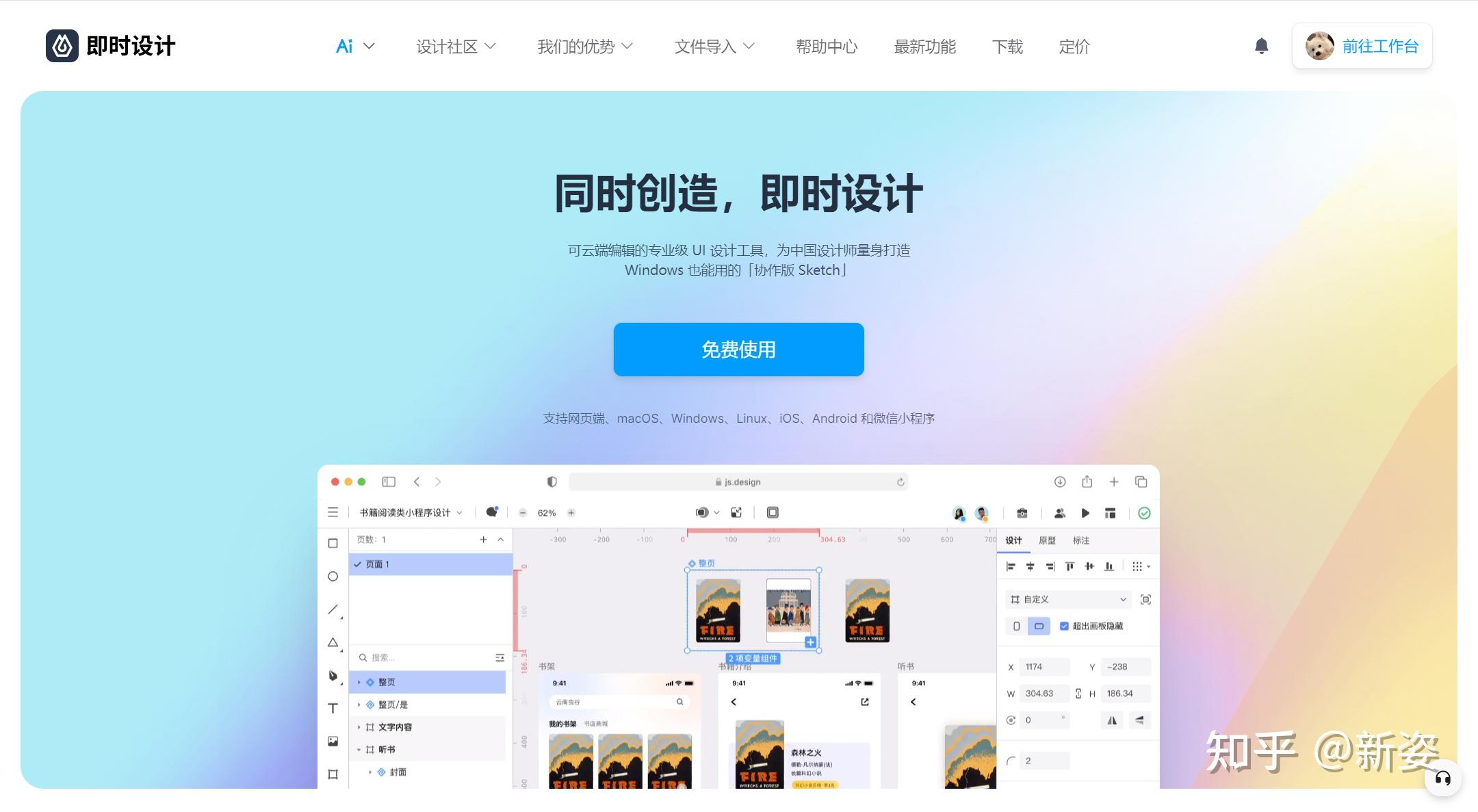Click the browser sidebar toggle icon
This screenshot has height=812, width=1478.
[x=389, y=482]
